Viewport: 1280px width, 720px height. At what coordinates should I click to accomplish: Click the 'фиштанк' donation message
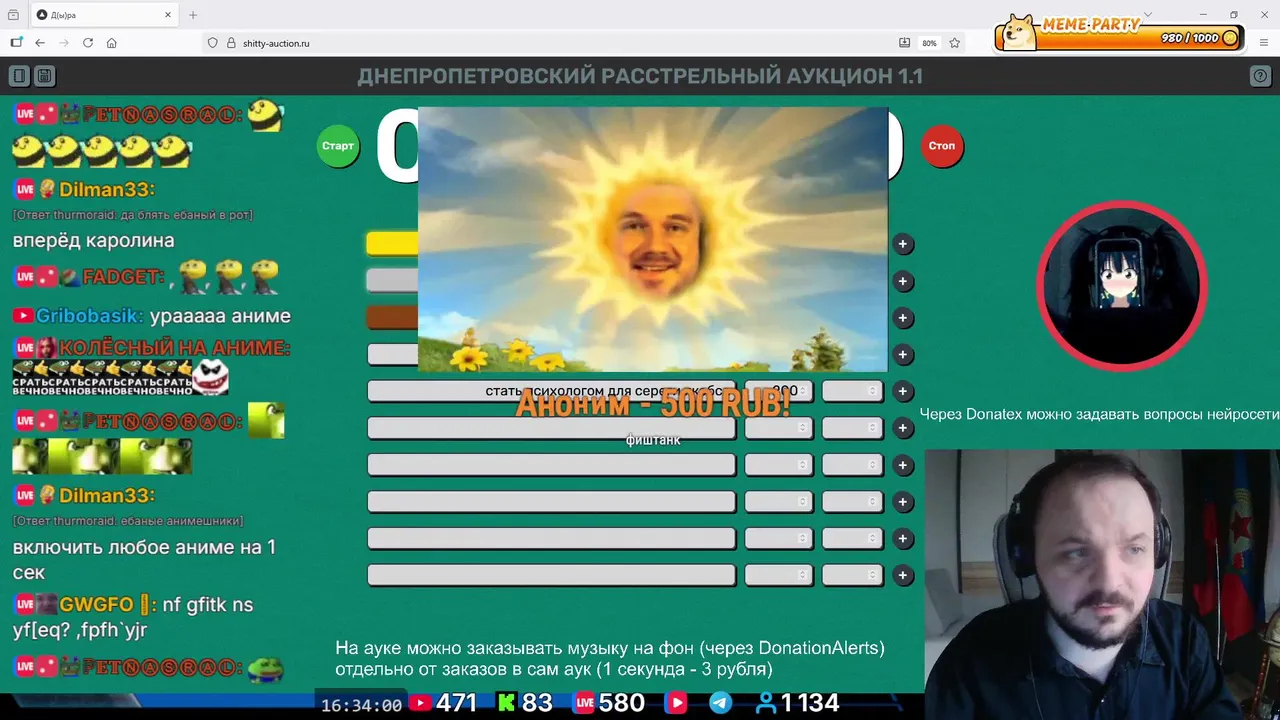coord(653,439)
